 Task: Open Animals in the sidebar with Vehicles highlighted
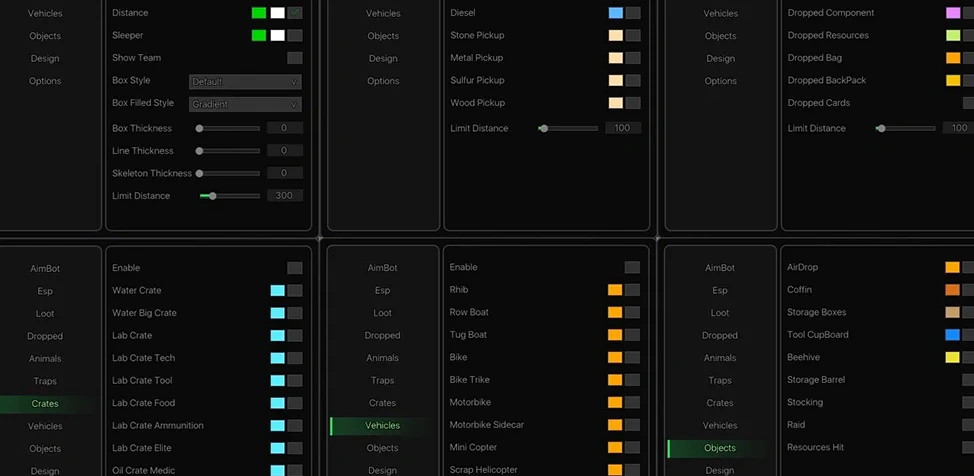pyautogui.click(x=383, y=358)
